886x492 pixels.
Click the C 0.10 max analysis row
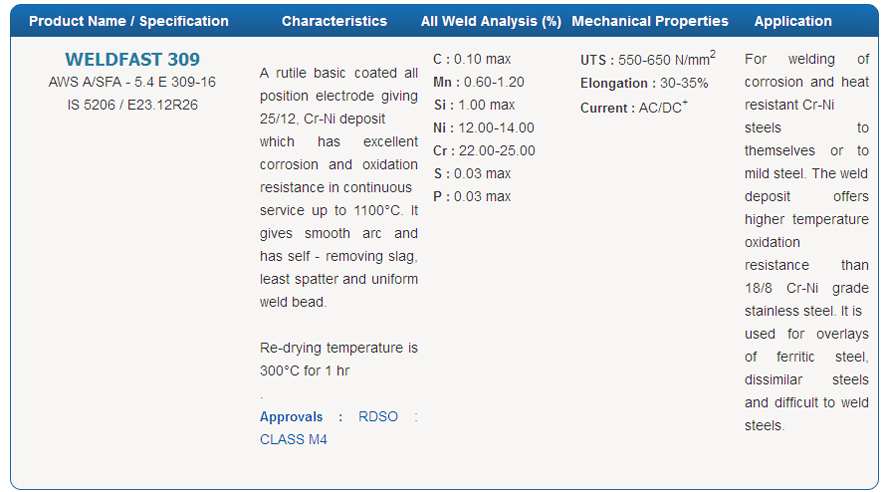tap(472, 59)
